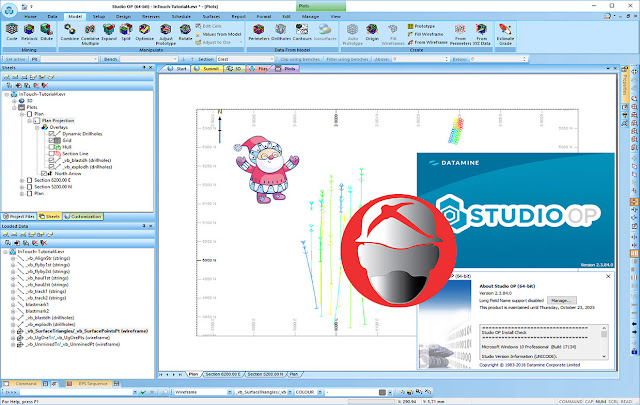The image size is (640, 405).
Task: Expand the 3D node in Sheets tree
Action: pyautogui.click(x=14, y=100)
